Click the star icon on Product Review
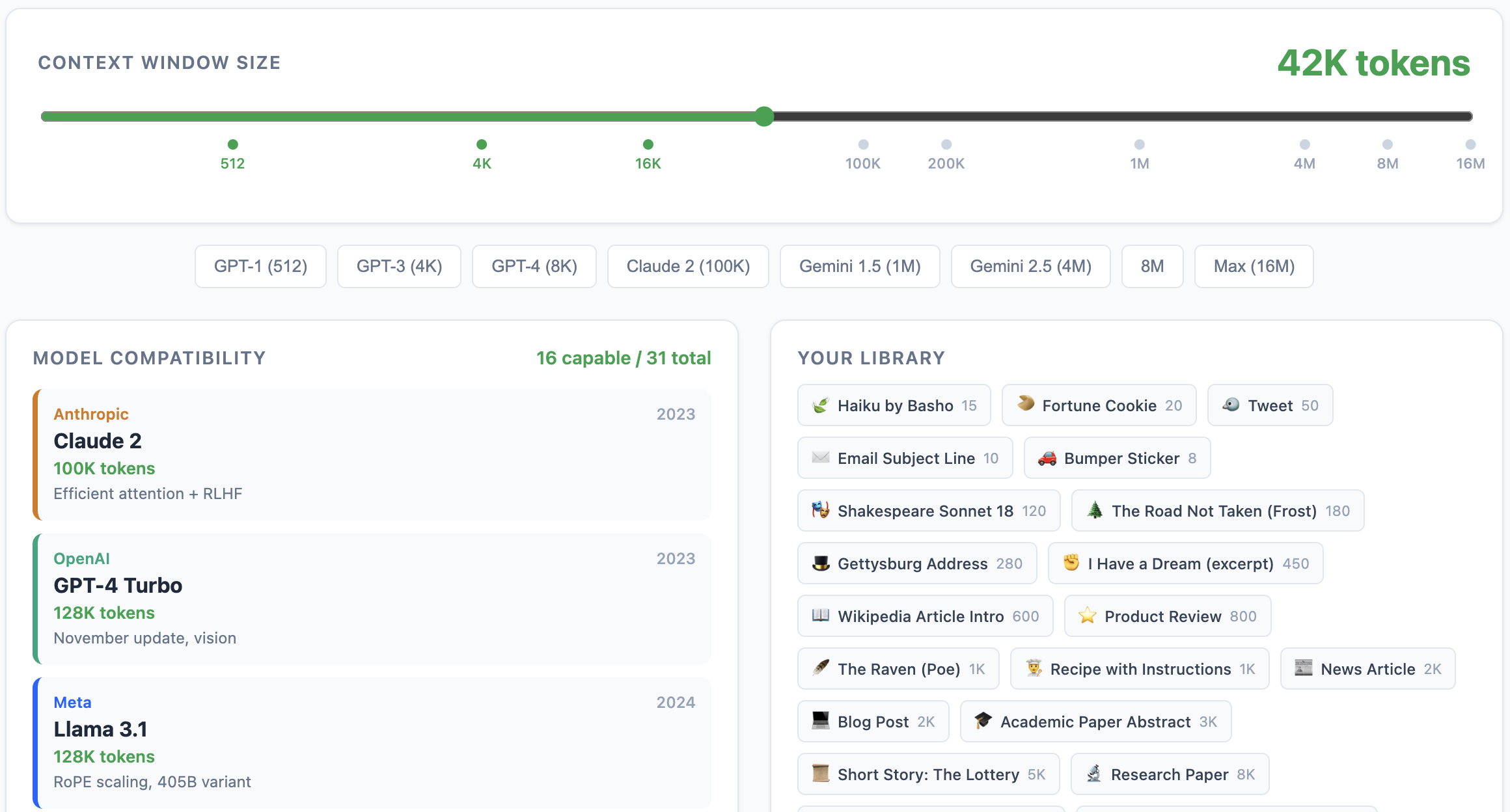The width and height of the screenshot is (1510, 812). pos(1087,616)
